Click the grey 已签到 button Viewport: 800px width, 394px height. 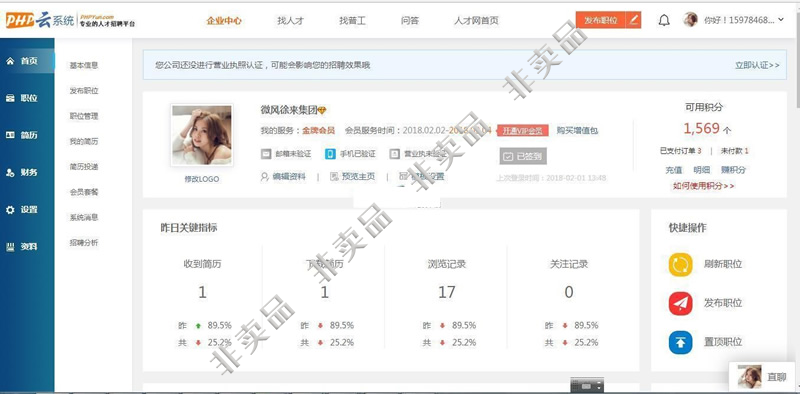523,156
